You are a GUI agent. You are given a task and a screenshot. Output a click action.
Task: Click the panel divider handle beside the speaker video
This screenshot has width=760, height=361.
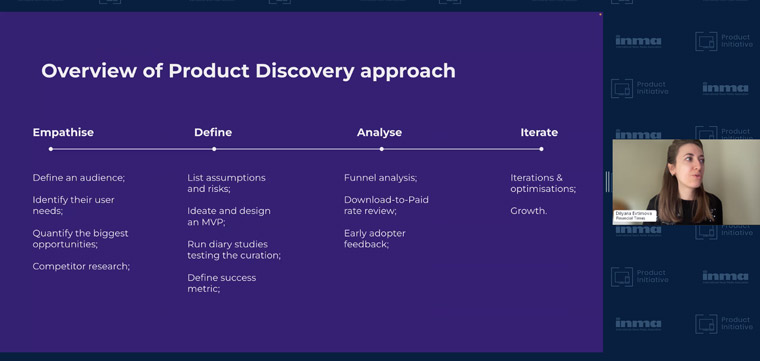(x=607, y=182)
